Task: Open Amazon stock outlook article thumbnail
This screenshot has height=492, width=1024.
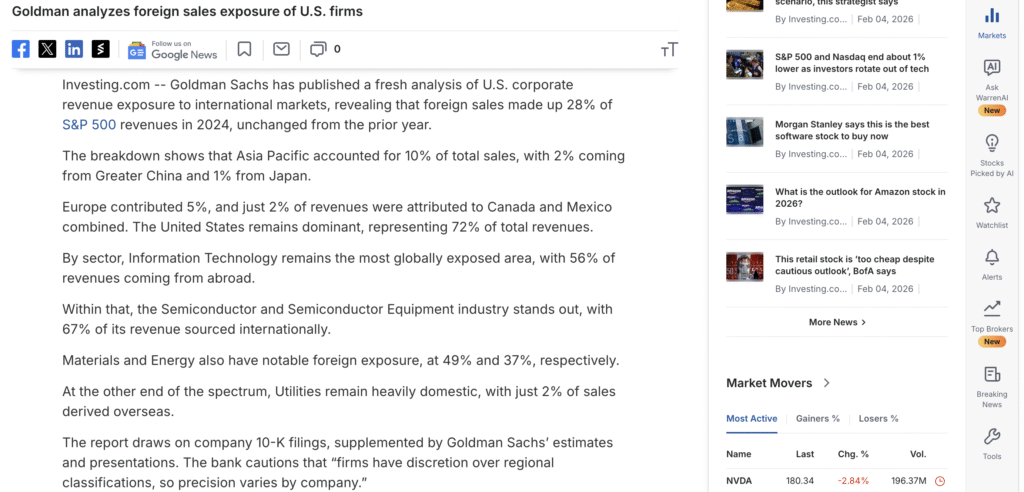Action: (745, 200)
